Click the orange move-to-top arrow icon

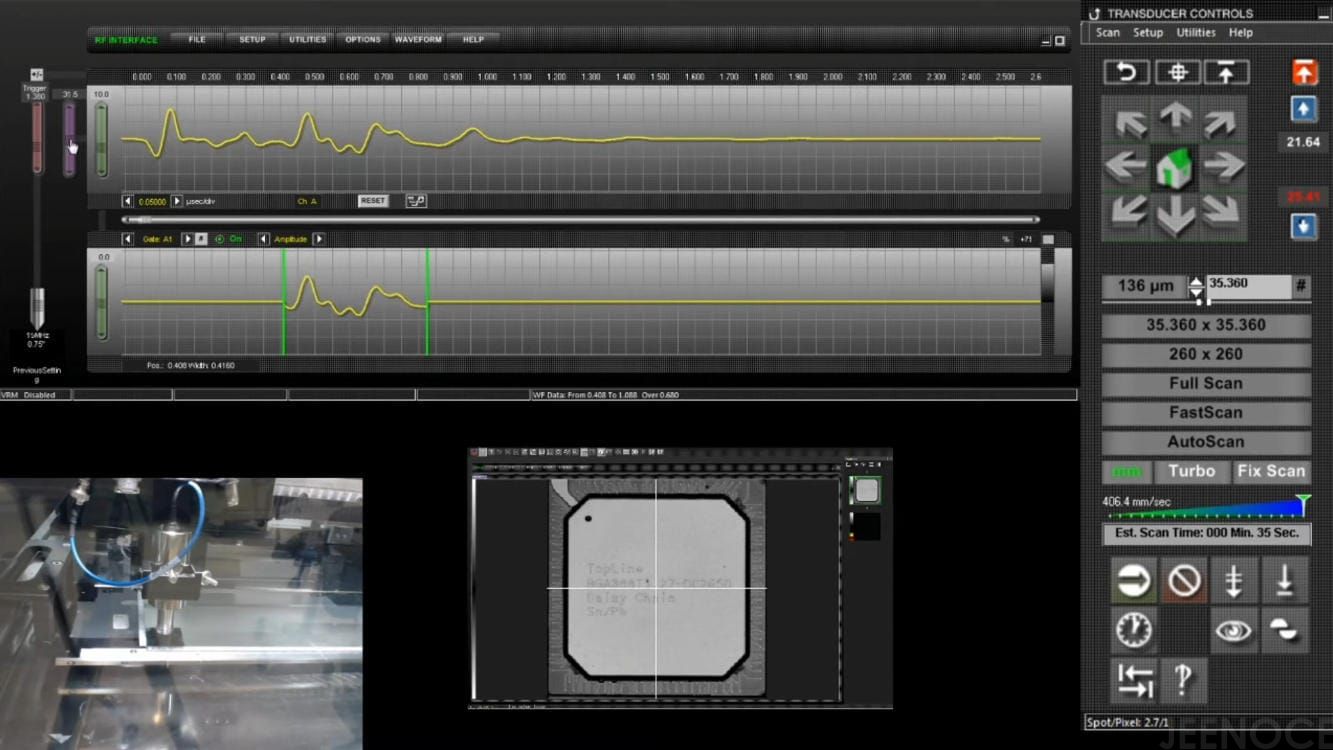1303,72
